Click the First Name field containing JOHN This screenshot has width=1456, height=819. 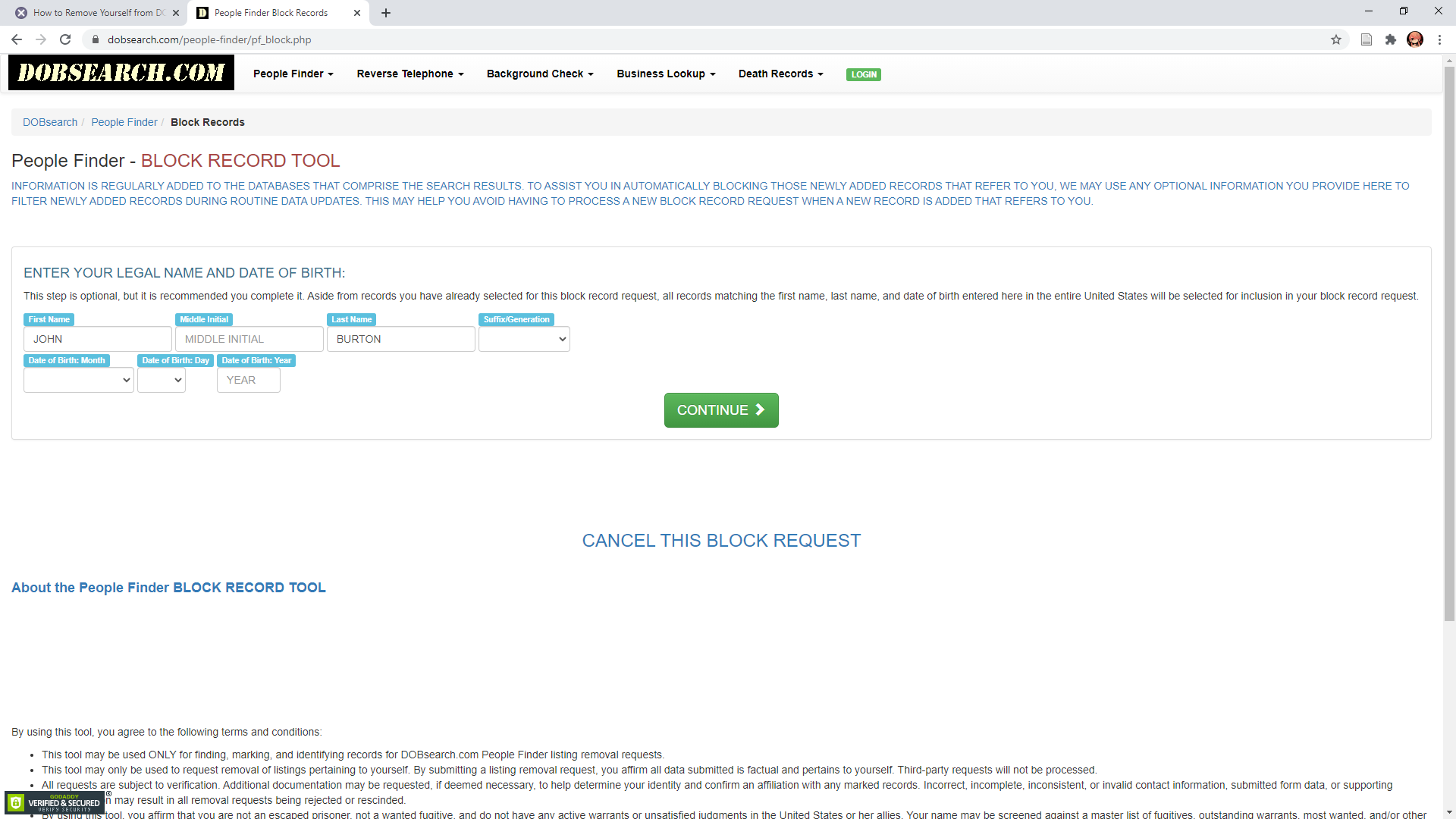tap(98, 339)
